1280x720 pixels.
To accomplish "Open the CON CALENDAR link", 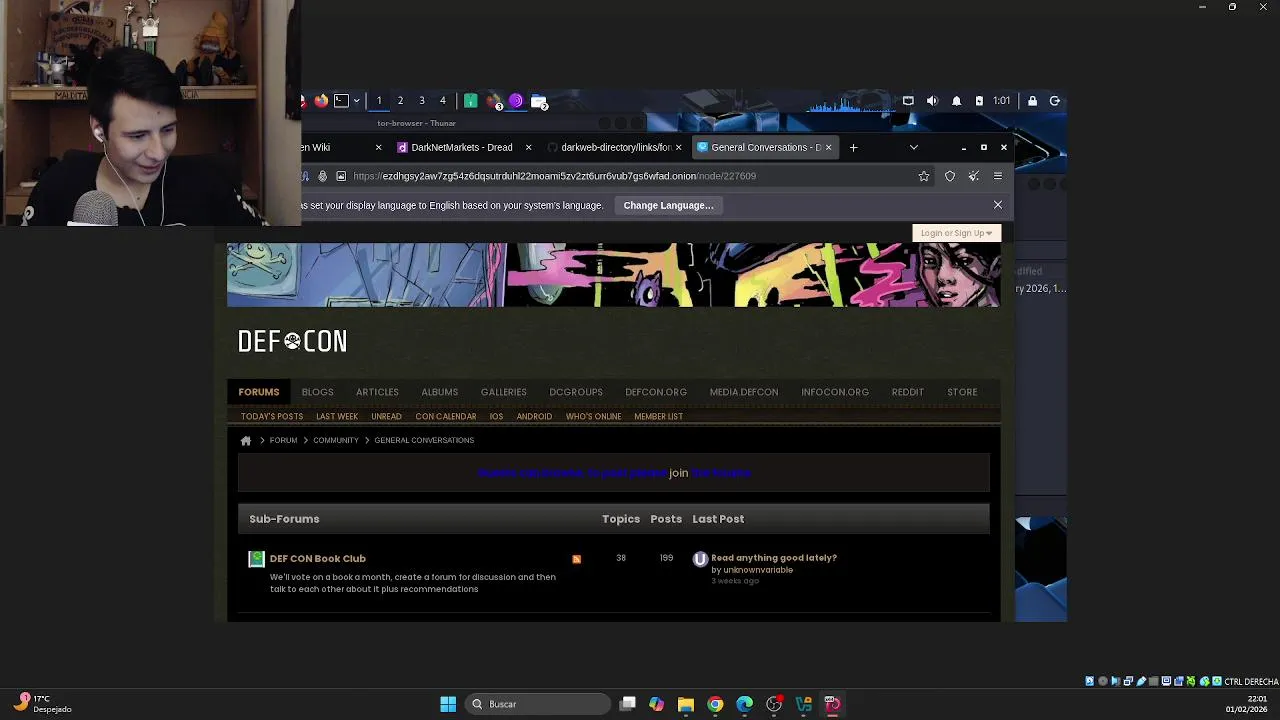I will 446,417.
